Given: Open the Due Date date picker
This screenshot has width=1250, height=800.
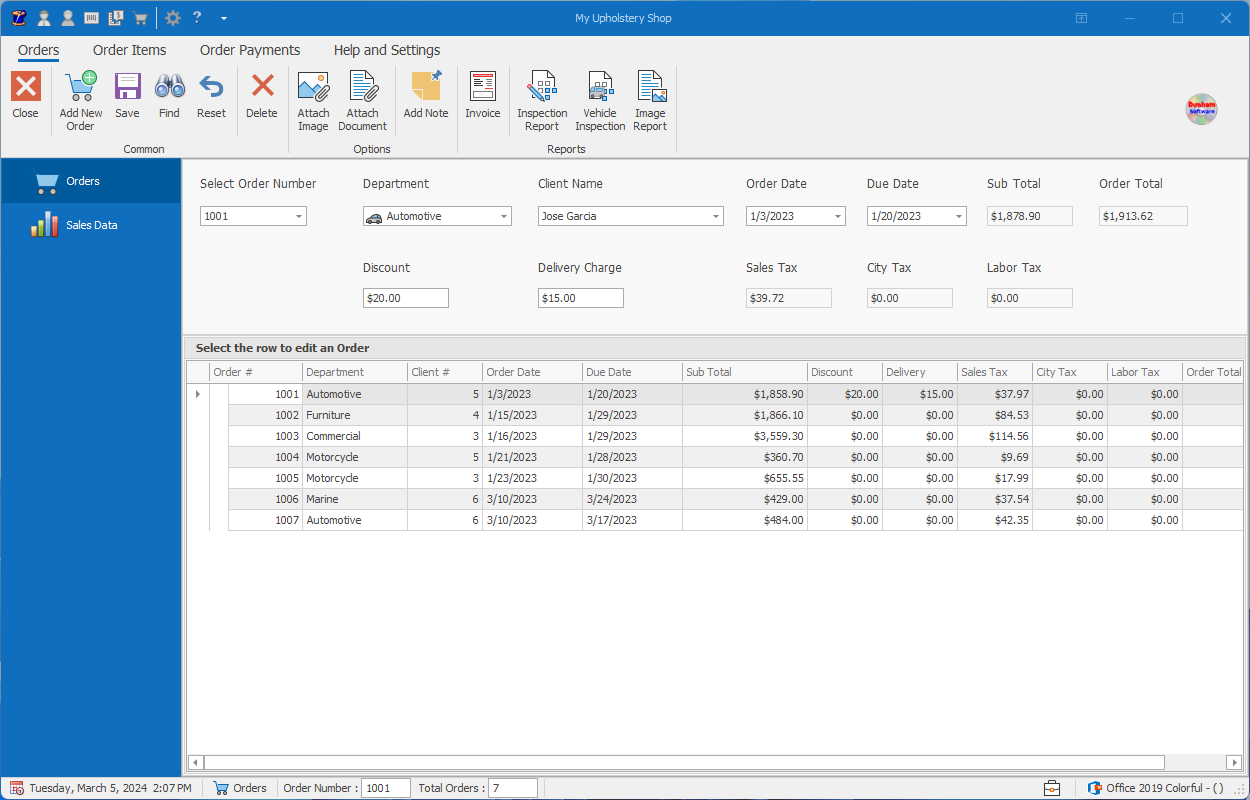Looking at the screenshot, I should tap(957, 215).
